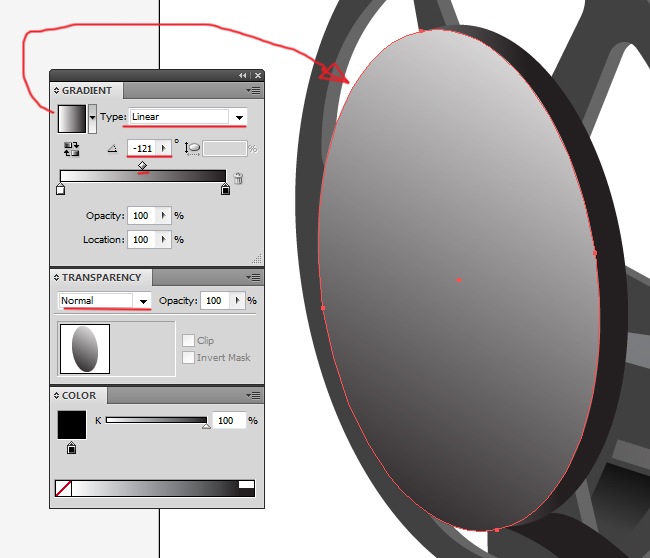Collapse the panel dock with double arrows
Image resolution: width=650 pixels, height=558 pixels.
[x=243, y=75]
